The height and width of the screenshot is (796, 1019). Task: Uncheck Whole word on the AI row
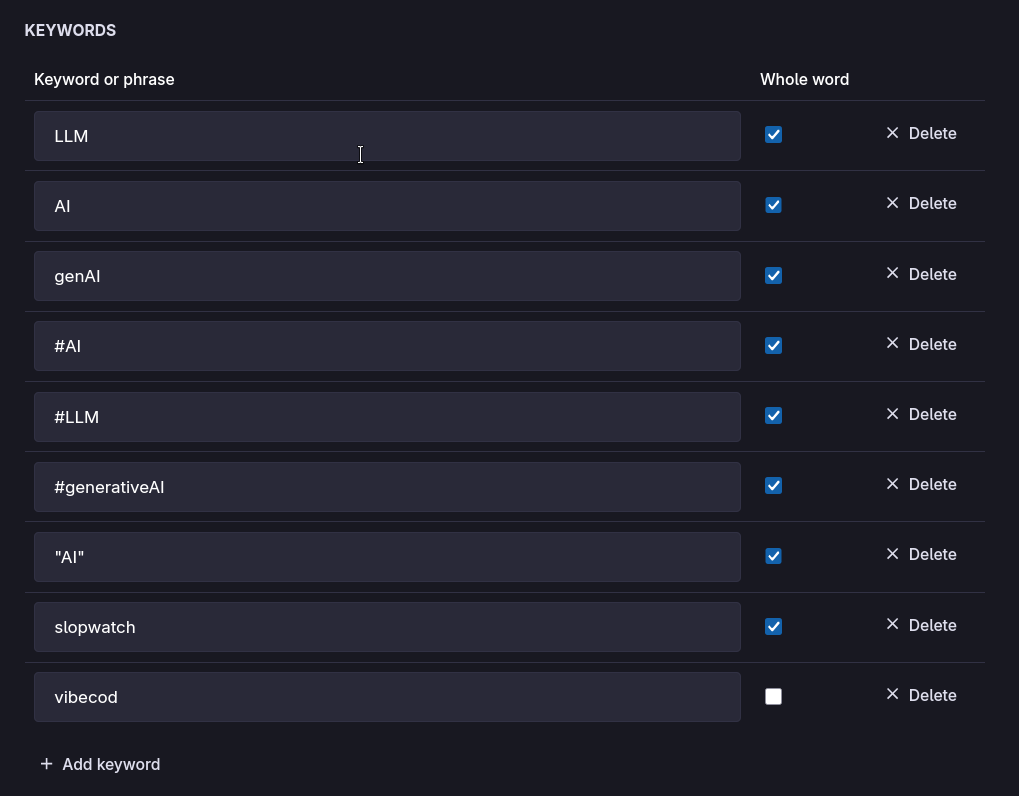[x=773, y=205]
